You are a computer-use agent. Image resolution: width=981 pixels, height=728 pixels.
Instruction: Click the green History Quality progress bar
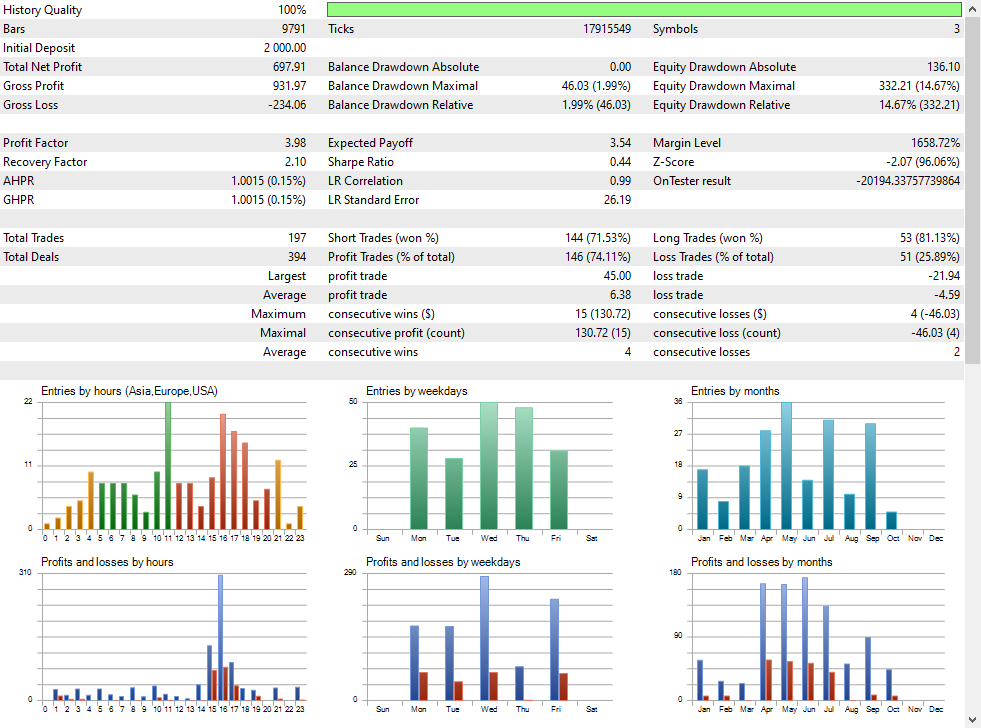tap(643, 10)
